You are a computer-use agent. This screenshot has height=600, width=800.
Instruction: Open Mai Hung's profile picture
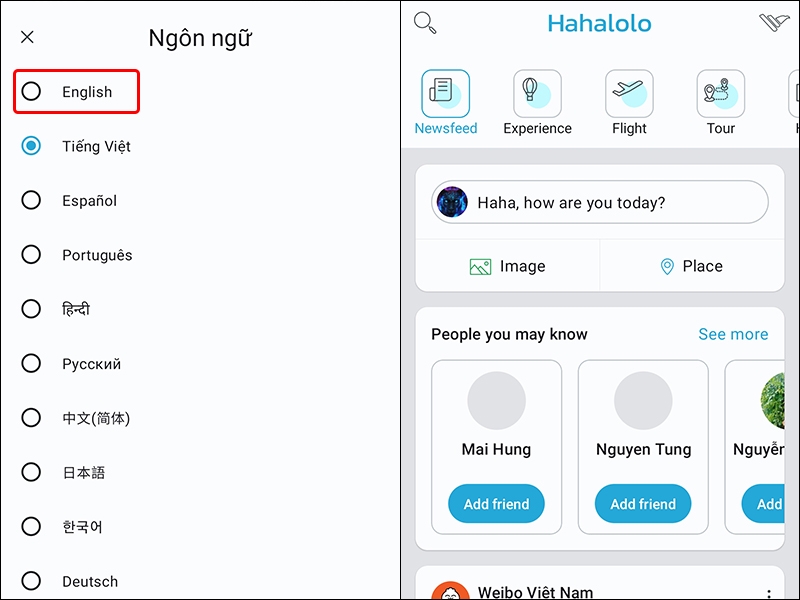(496, 401)
